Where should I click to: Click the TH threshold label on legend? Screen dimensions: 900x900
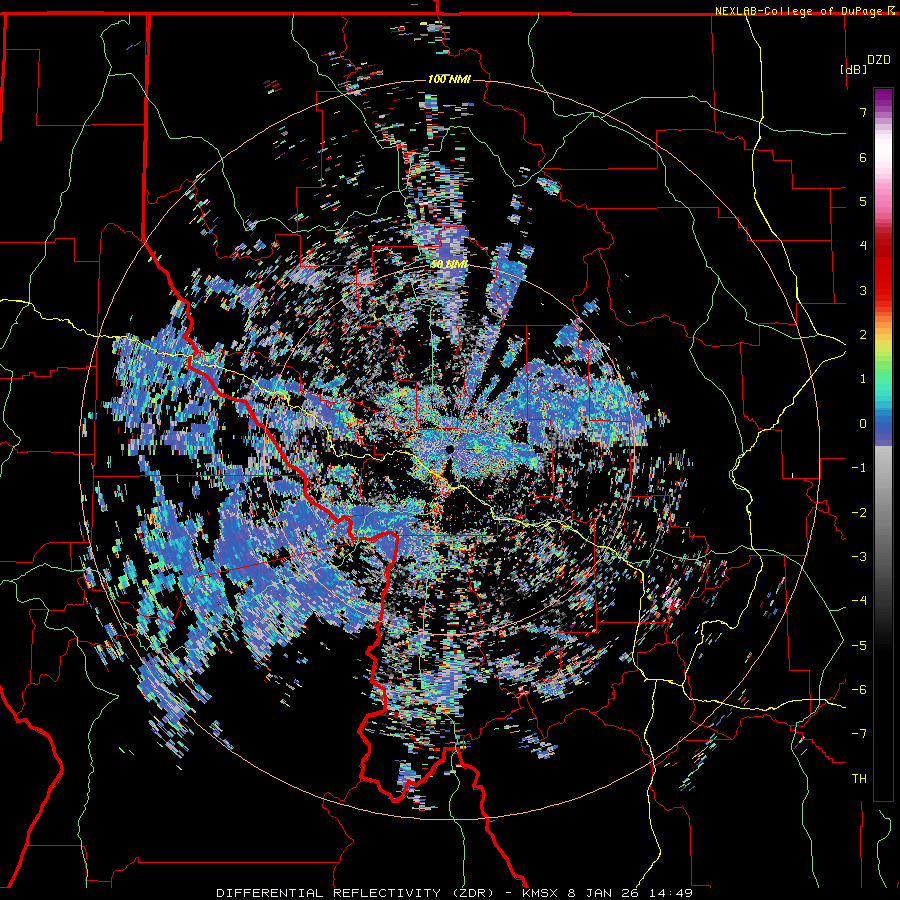(x=859, y=778)
